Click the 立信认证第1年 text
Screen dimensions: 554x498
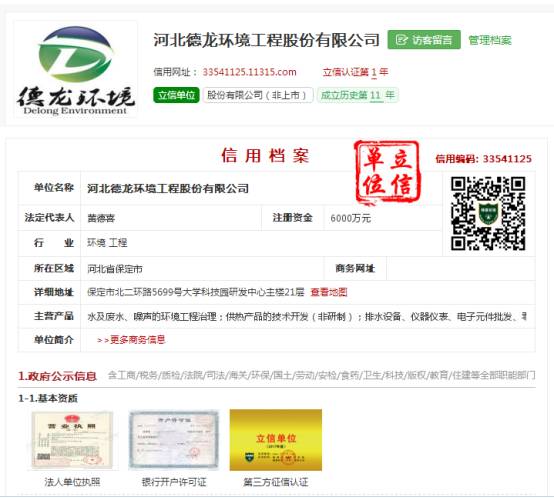coord(355,72)
